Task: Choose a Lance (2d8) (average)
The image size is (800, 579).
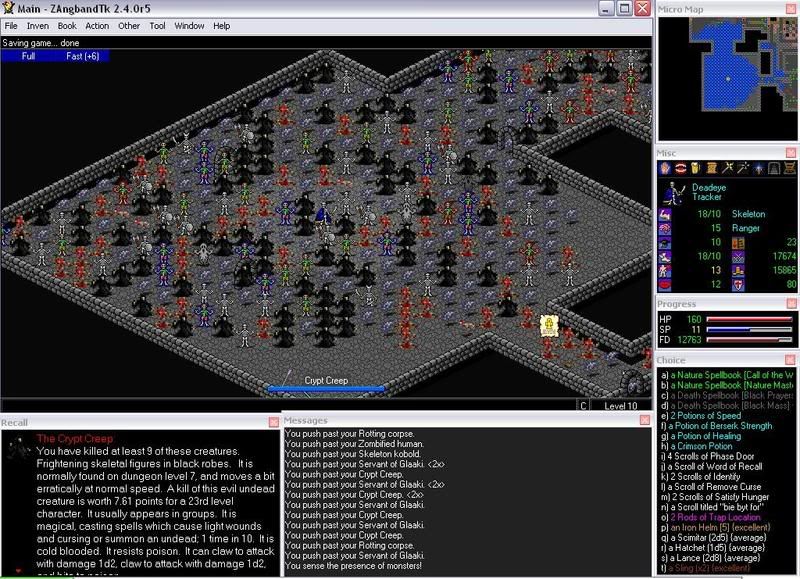Action: (x=711, y=558)
